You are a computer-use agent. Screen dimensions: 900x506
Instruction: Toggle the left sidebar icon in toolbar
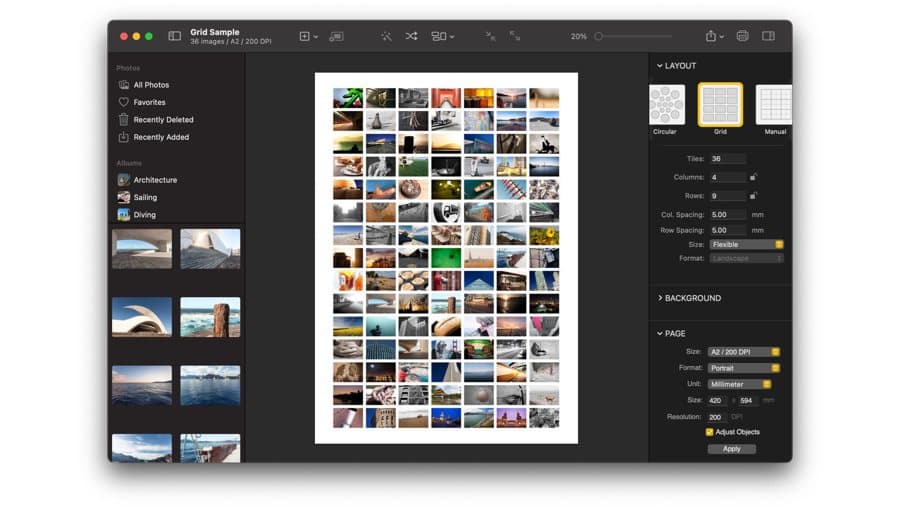pos(174,36)
